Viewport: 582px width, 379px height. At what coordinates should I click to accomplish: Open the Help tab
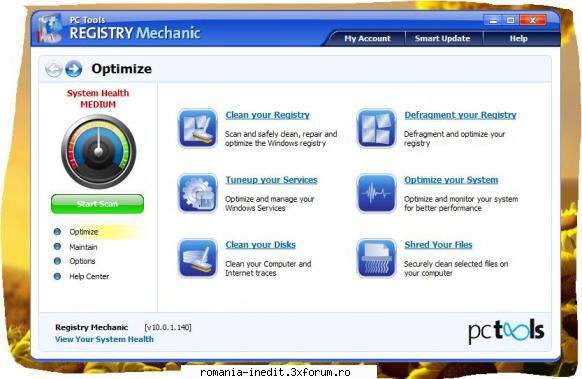click(x=518, y=39)
